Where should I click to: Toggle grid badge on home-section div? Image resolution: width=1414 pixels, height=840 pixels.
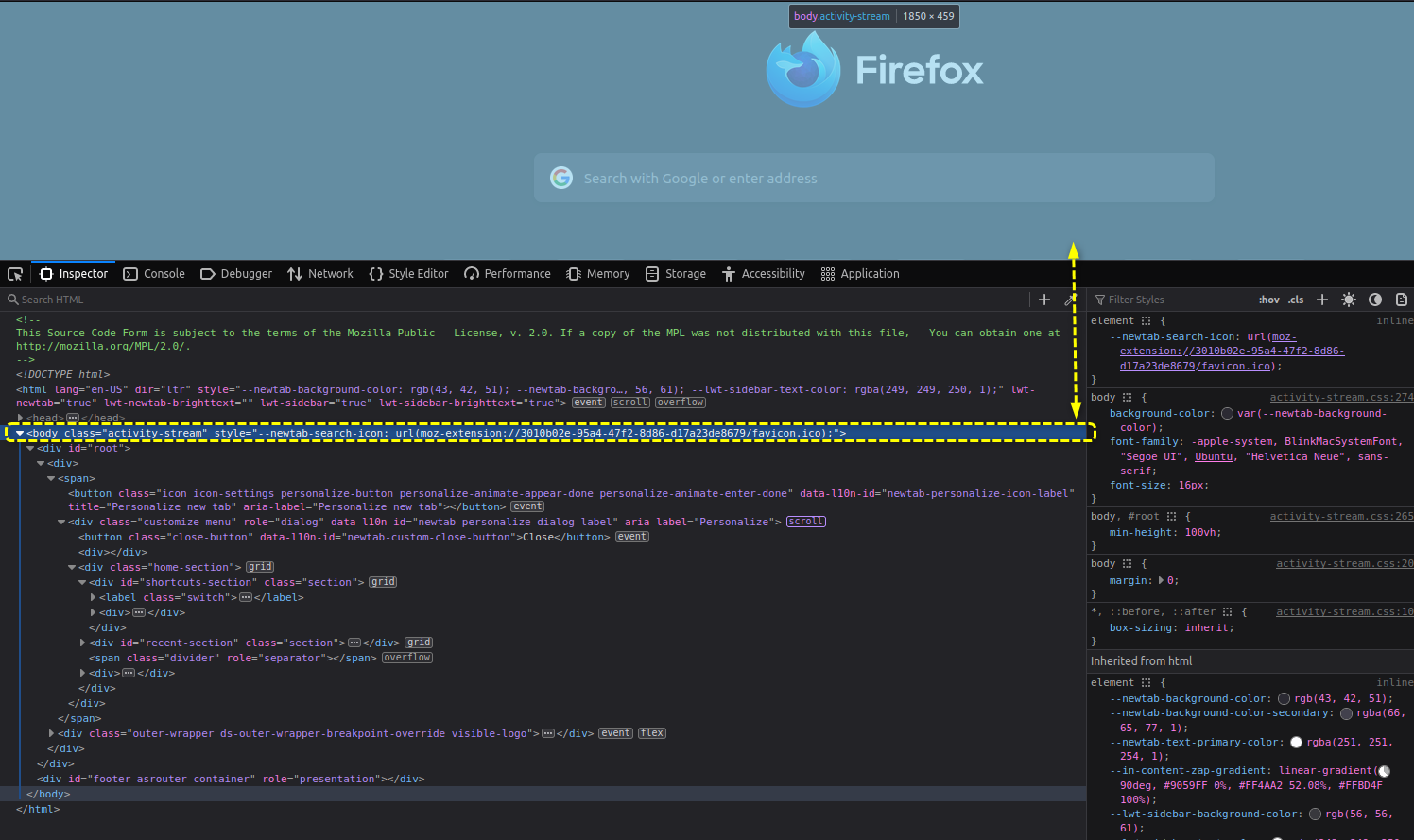tap(260, 567)
